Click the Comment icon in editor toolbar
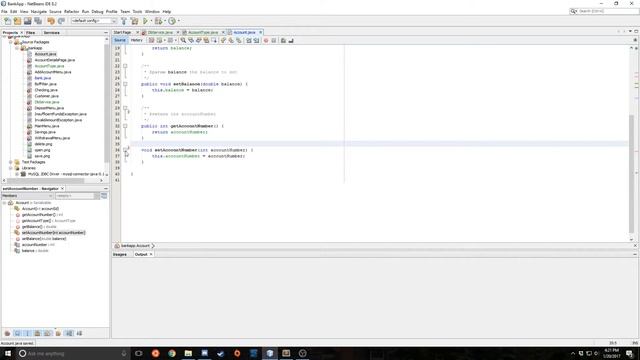Screen dimensions: 640x360 tap(283, 40)
